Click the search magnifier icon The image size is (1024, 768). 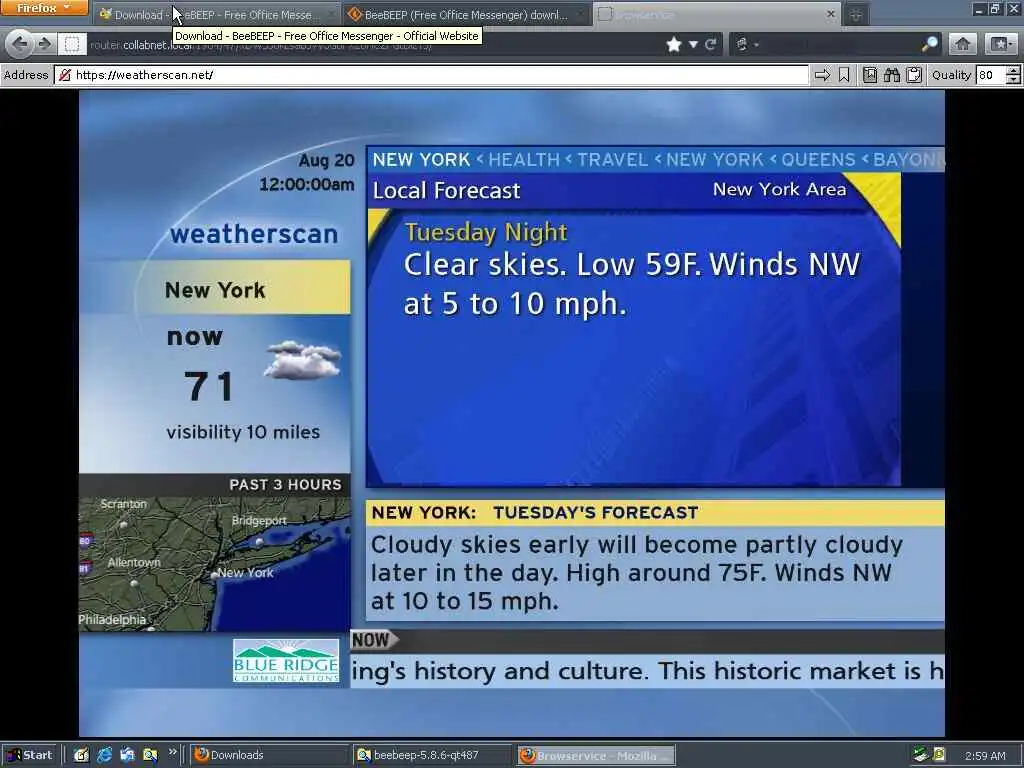(929, 44)
